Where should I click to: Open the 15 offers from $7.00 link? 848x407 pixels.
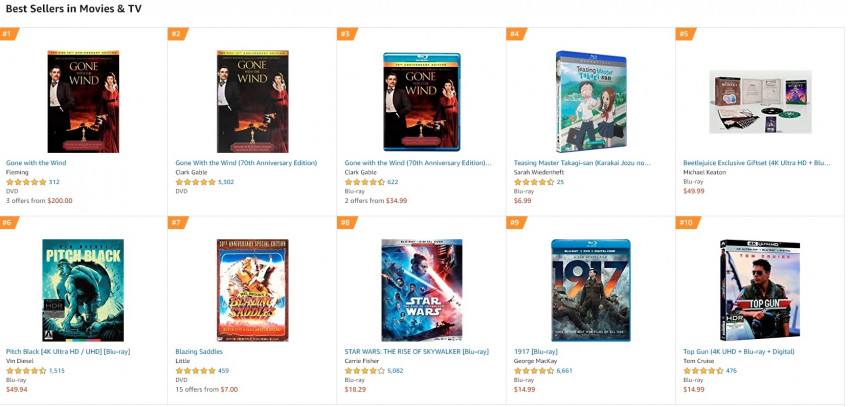pos(207,389)
